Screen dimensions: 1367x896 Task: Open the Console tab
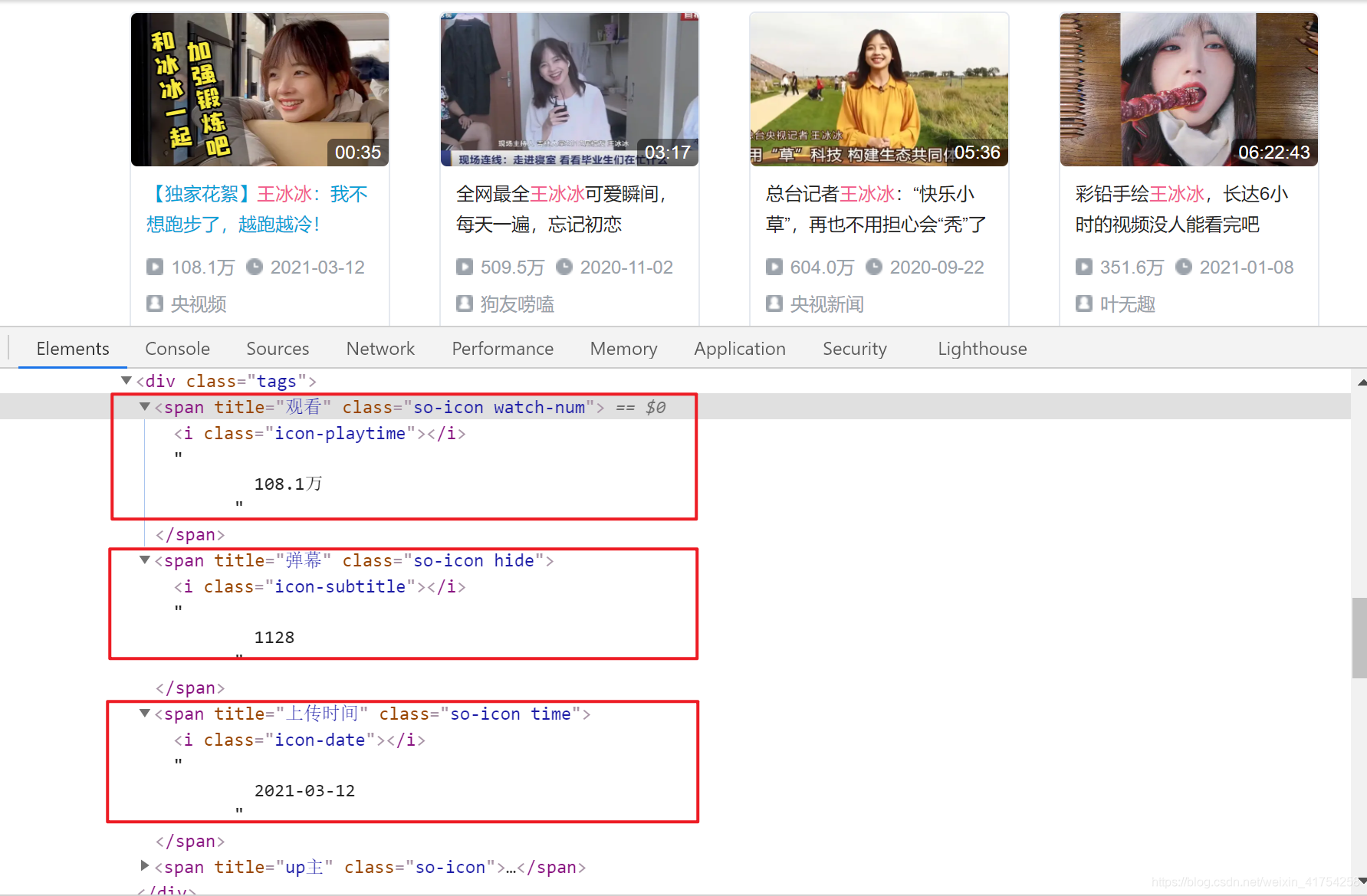[x=178, y=349]
